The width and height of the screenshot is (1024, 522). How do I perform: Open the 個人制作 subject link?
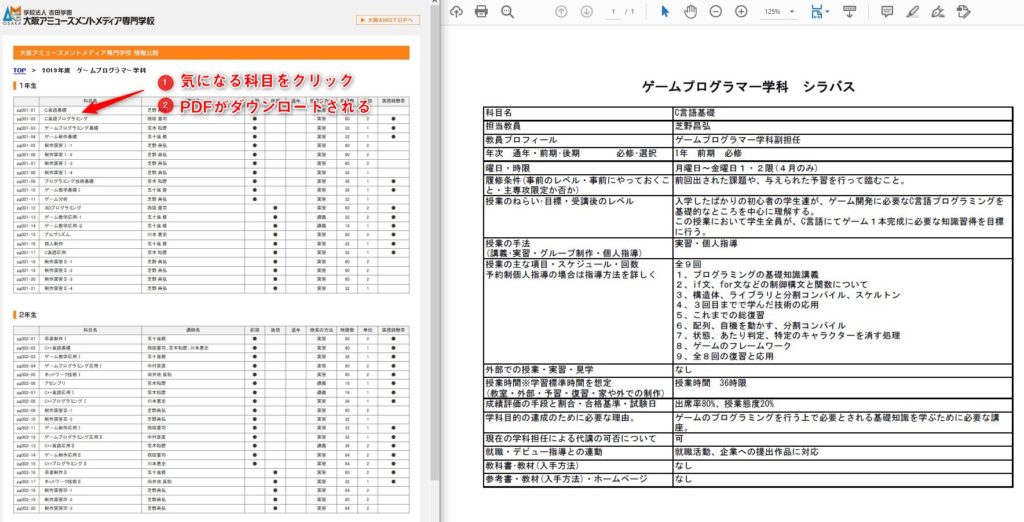pyautogui.click(x=53, y=243)
